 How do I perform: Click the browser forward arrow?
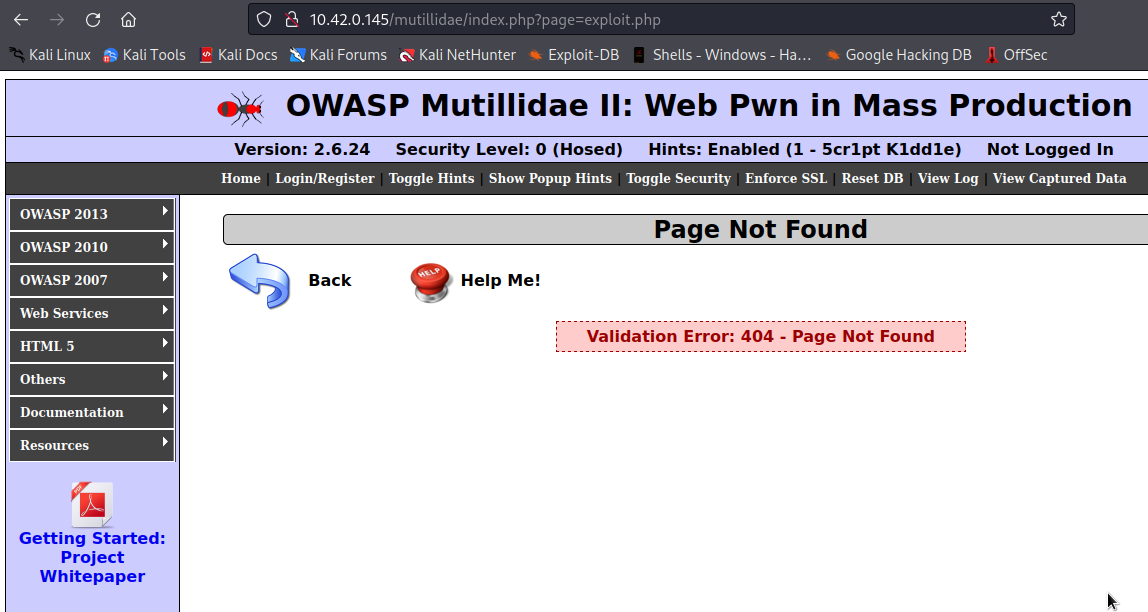57,20
